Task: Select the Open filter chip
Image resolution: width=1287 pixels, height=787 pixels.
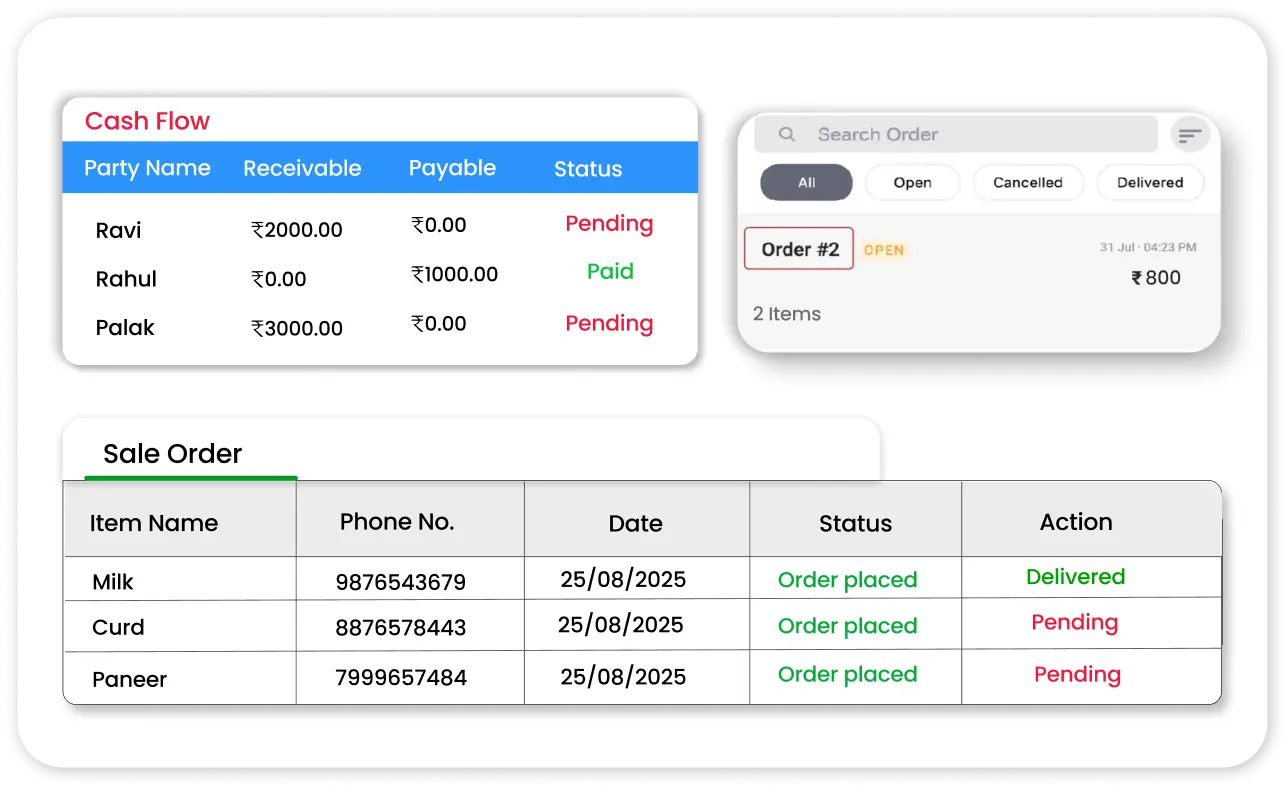Action: [x=912, y=183]
